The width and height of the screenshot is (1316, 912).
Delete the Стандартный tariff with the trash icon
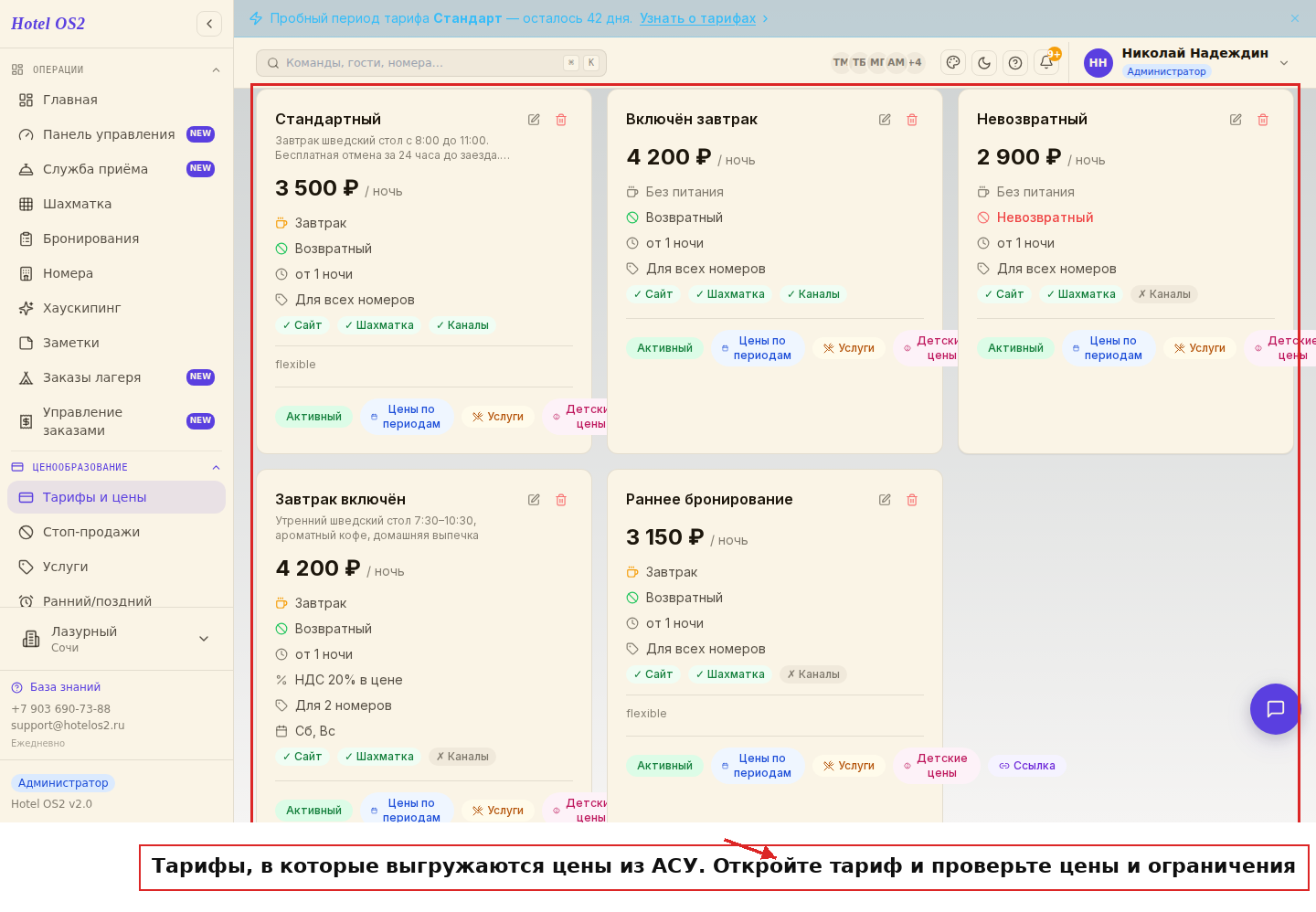click(561, 120)
